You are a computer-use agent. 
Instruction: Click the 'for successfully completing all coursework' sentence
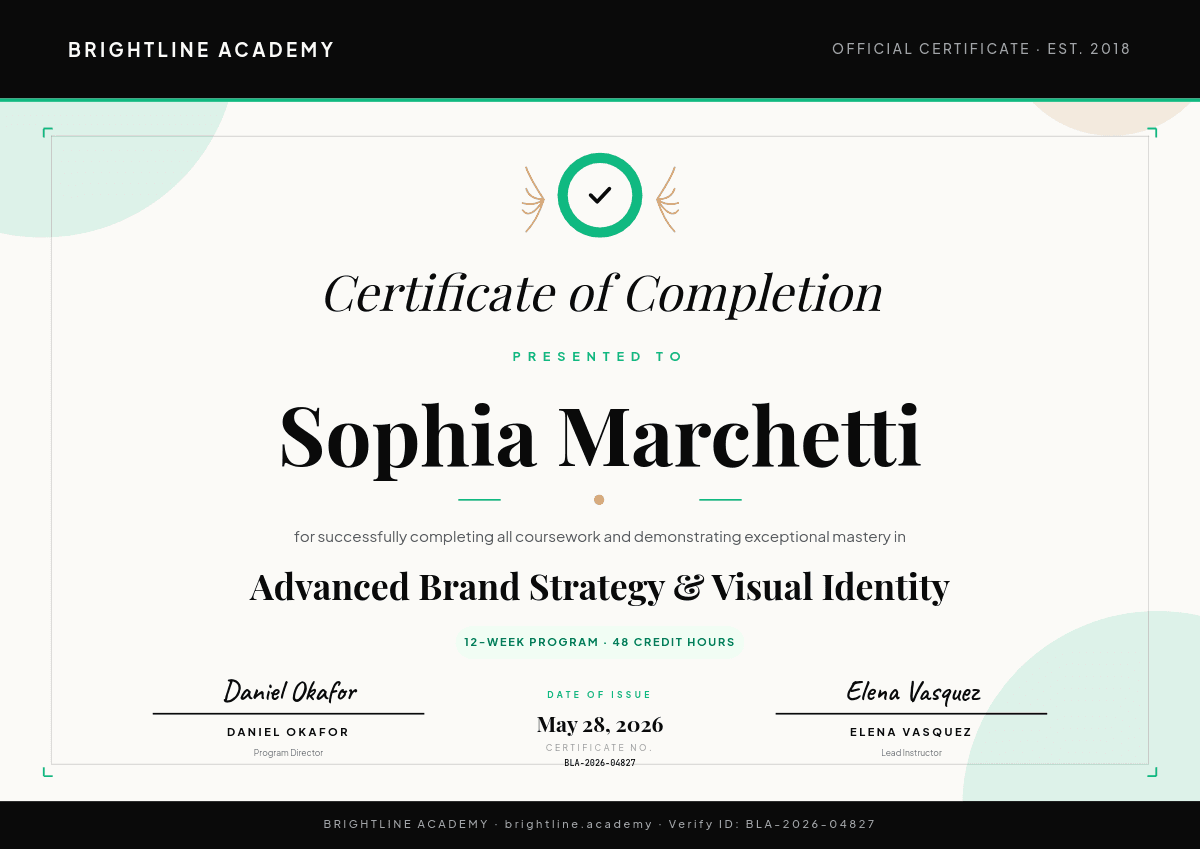coord(600,537)
